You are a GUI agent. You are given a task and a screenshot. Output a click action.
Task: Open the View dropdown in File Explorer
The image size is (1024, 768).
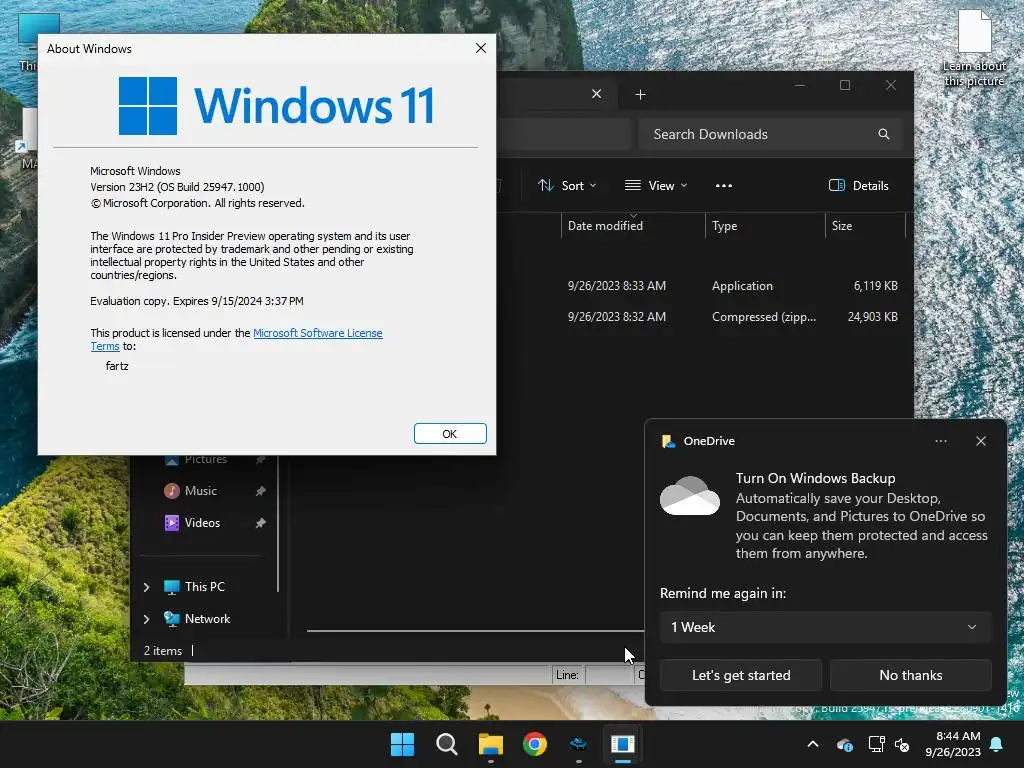tap(656, 185)
